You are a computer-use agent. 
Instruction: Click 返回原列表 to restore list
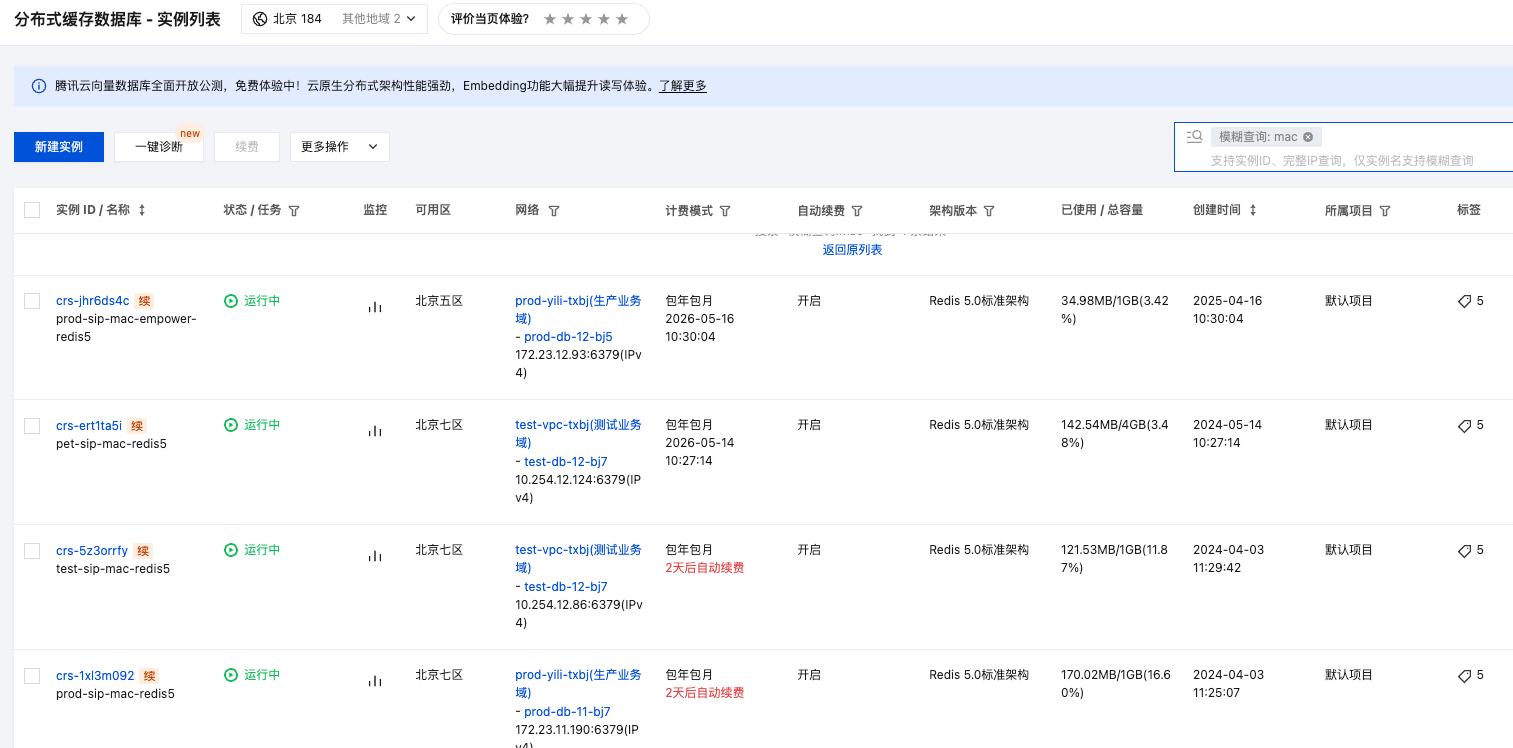pos(852,250)
